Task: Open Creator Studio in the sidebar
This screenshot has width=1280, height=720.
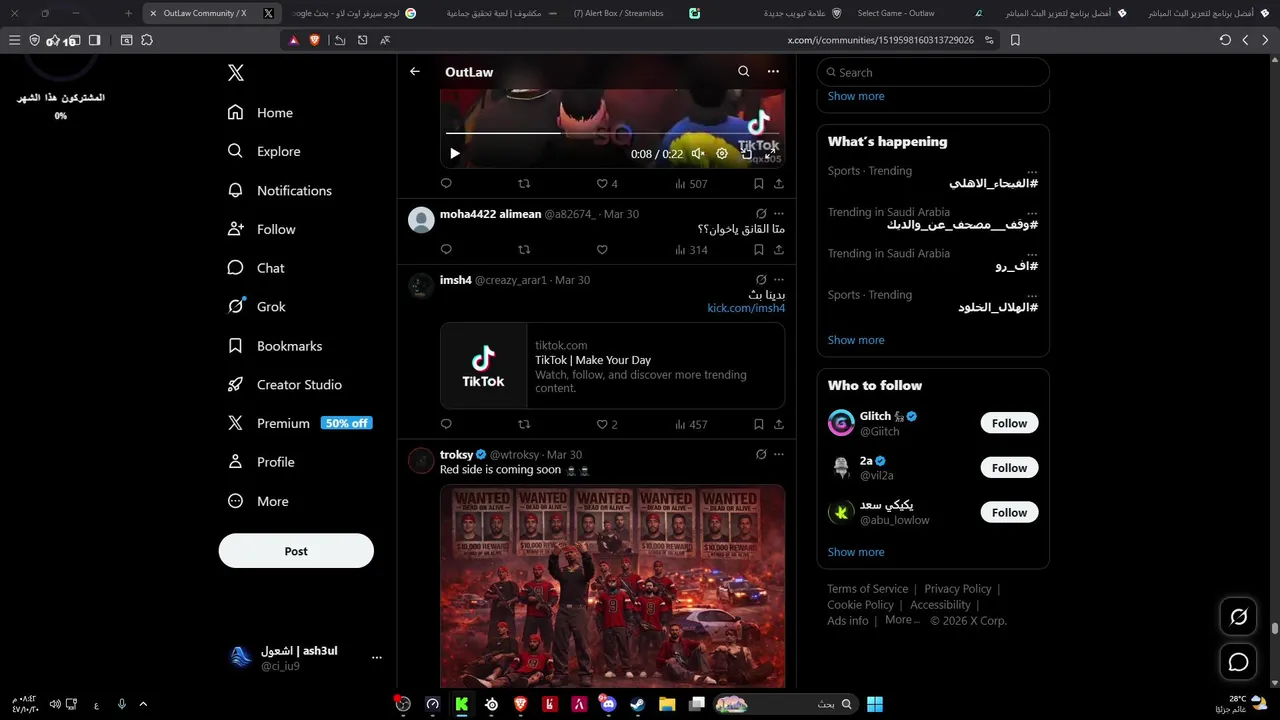Action: [285, 384]
